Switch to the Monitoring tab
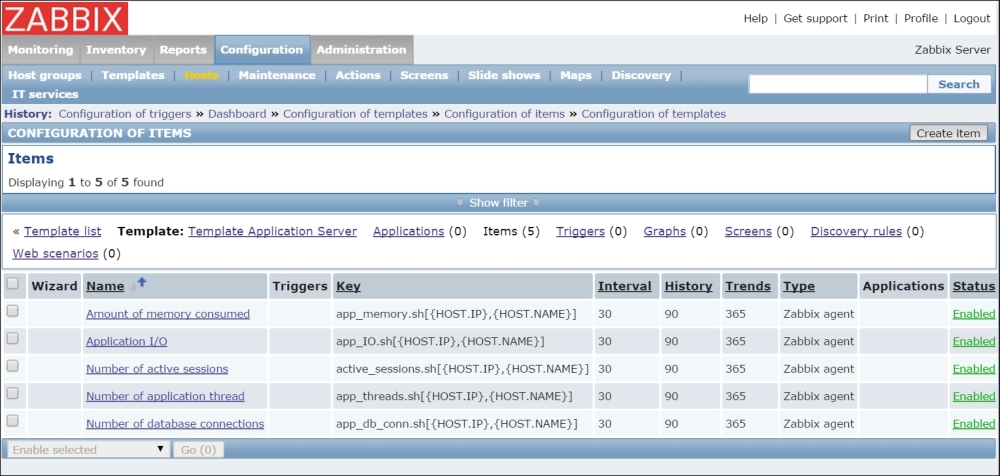This screenshot has width=1000, height=476. click(x=40, y=50)
